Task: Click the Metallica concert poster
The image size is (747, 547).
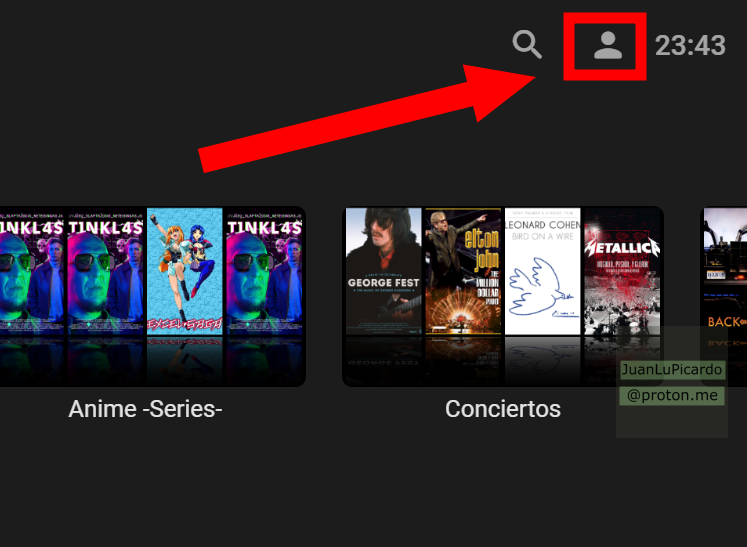Action: [622, 271]
